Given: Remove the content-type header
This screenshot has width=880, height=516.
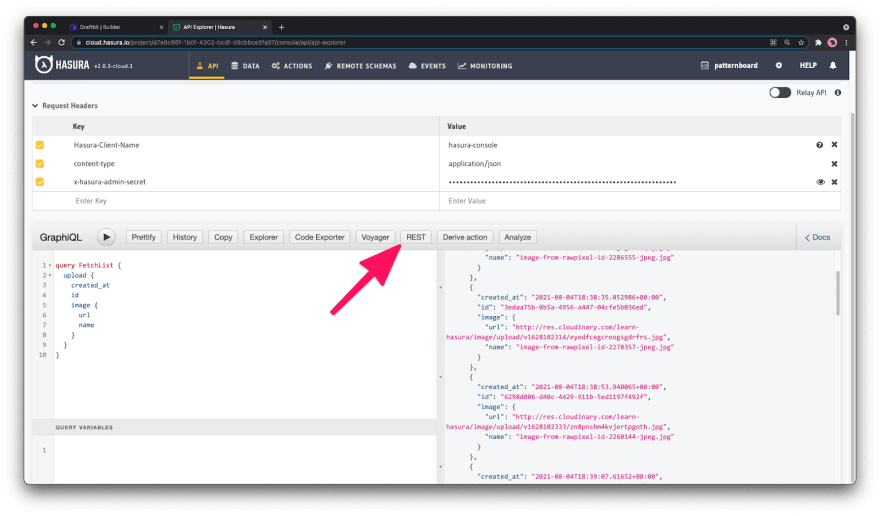Looking at the screenshot, I should point(835,164).
